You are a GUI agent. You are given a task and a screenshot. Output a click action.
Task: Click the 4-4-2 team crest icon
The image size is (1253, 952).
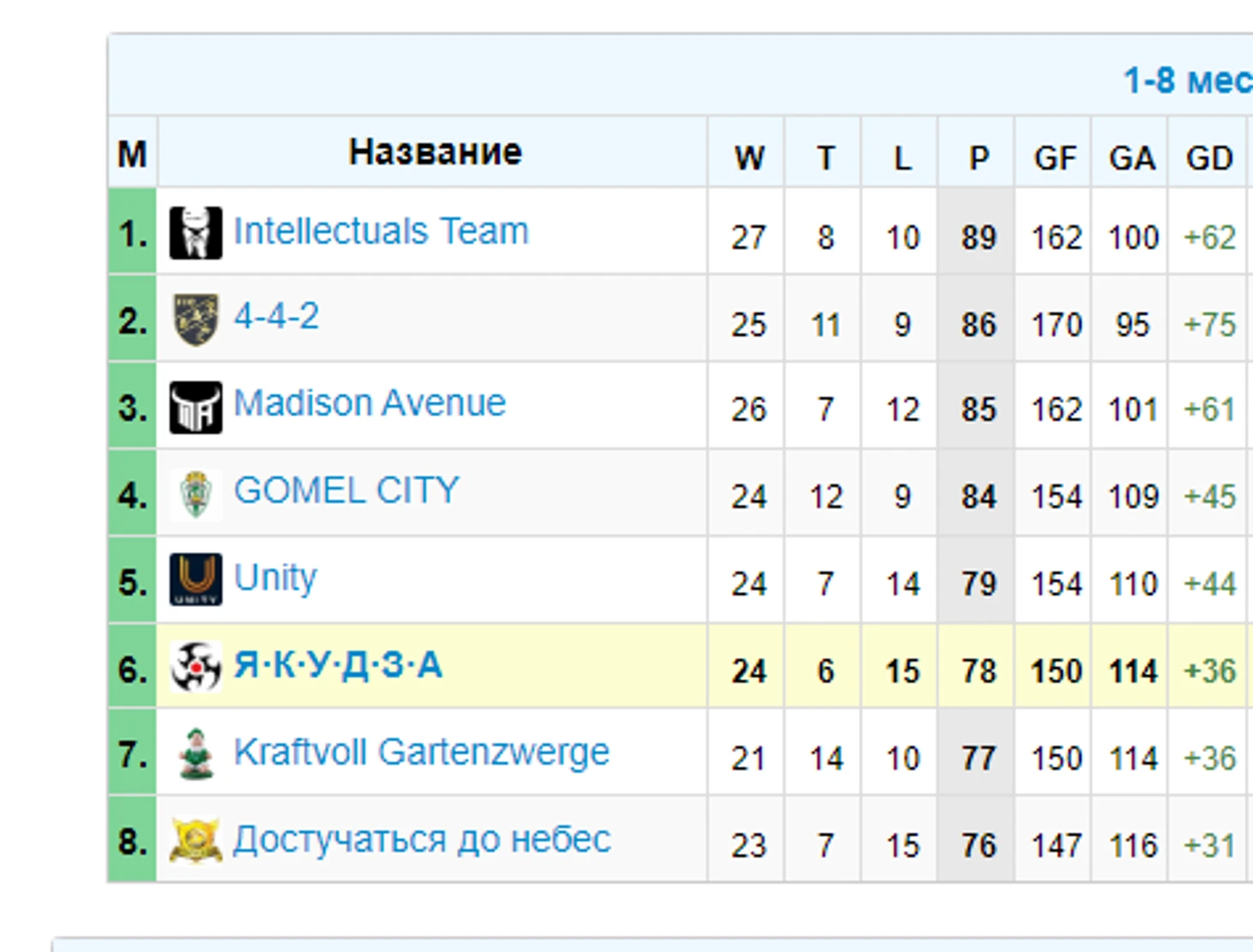(x=196, y=319)
